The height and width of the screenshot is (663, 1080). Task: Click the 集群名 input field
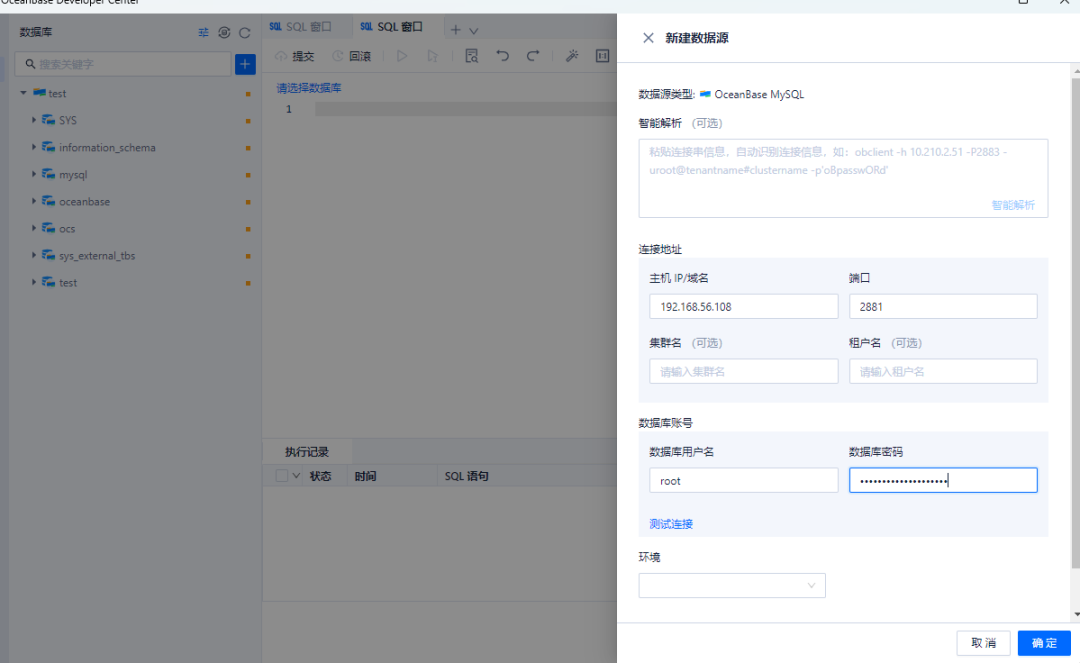743,371
